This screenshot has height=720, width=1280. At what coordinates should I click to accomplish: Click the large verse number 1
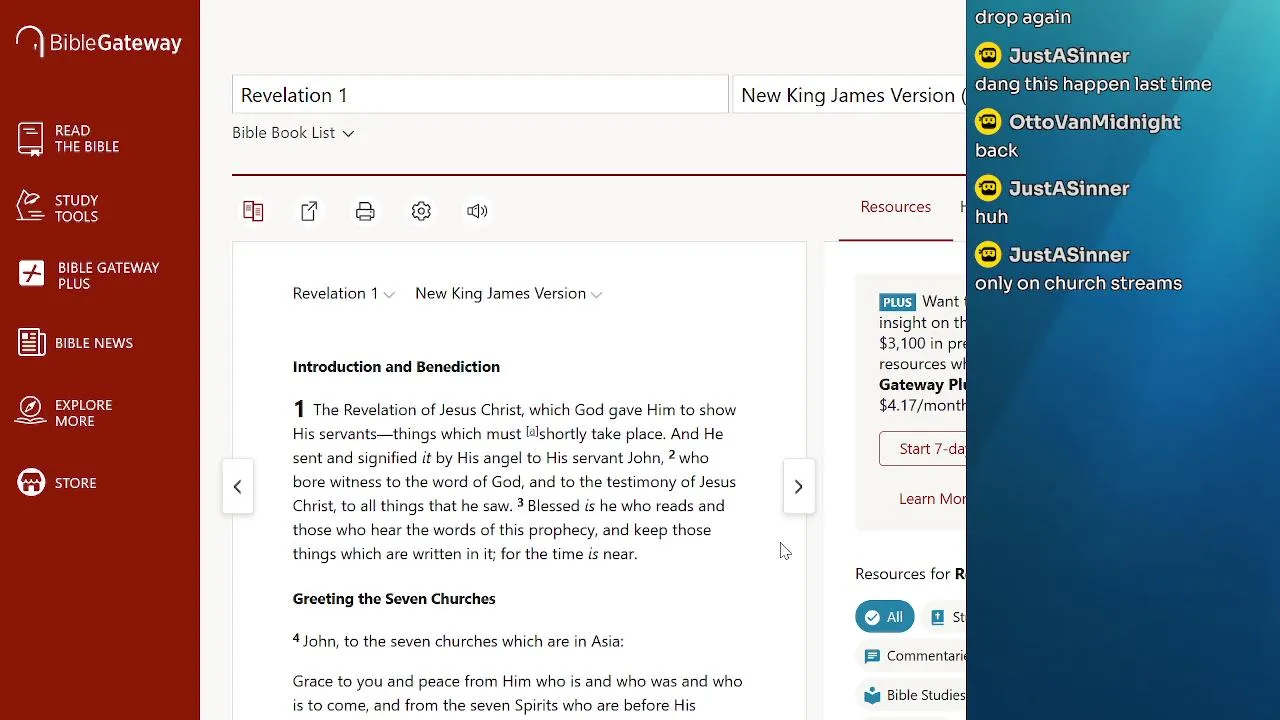point(298,408)
